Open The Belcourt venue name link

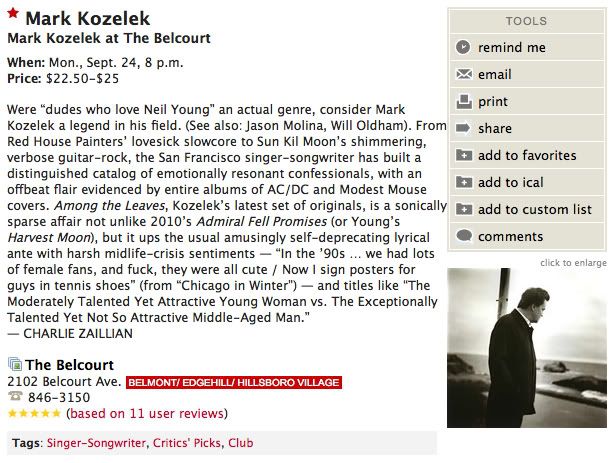[x=69, y=364]
